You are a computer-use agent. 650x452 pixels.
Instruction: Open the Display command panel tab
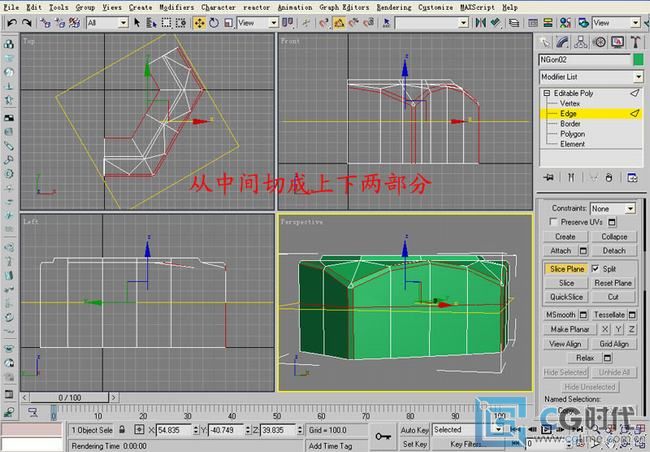617,42
